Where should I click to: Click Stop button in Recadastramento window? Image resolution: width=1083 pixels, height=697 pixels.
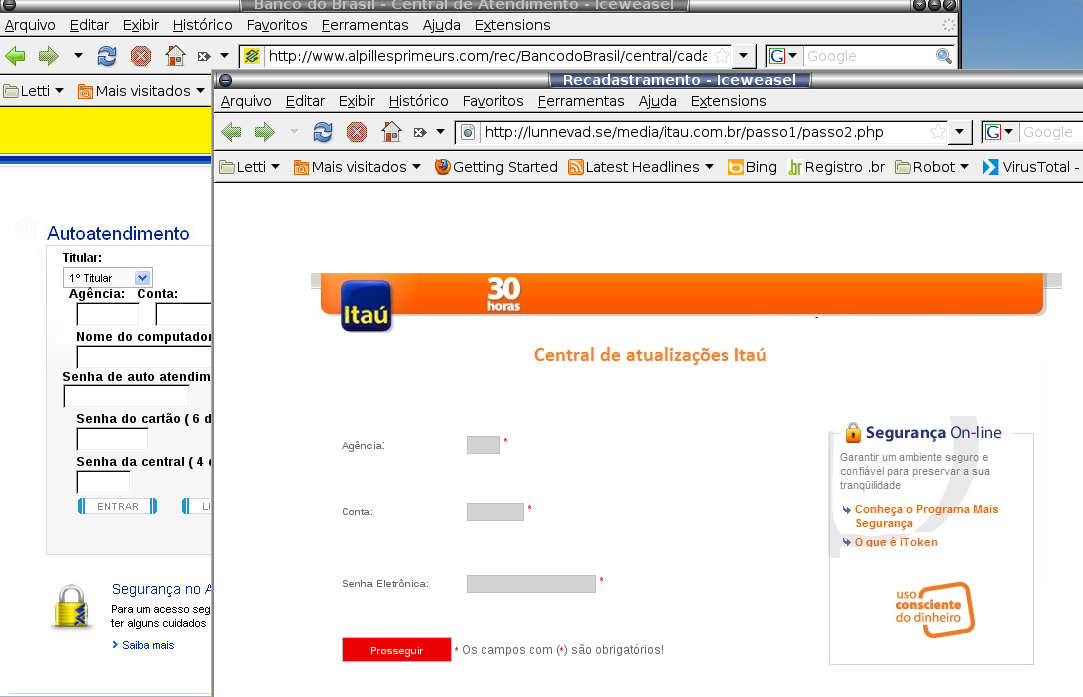[x=356, y=131]
